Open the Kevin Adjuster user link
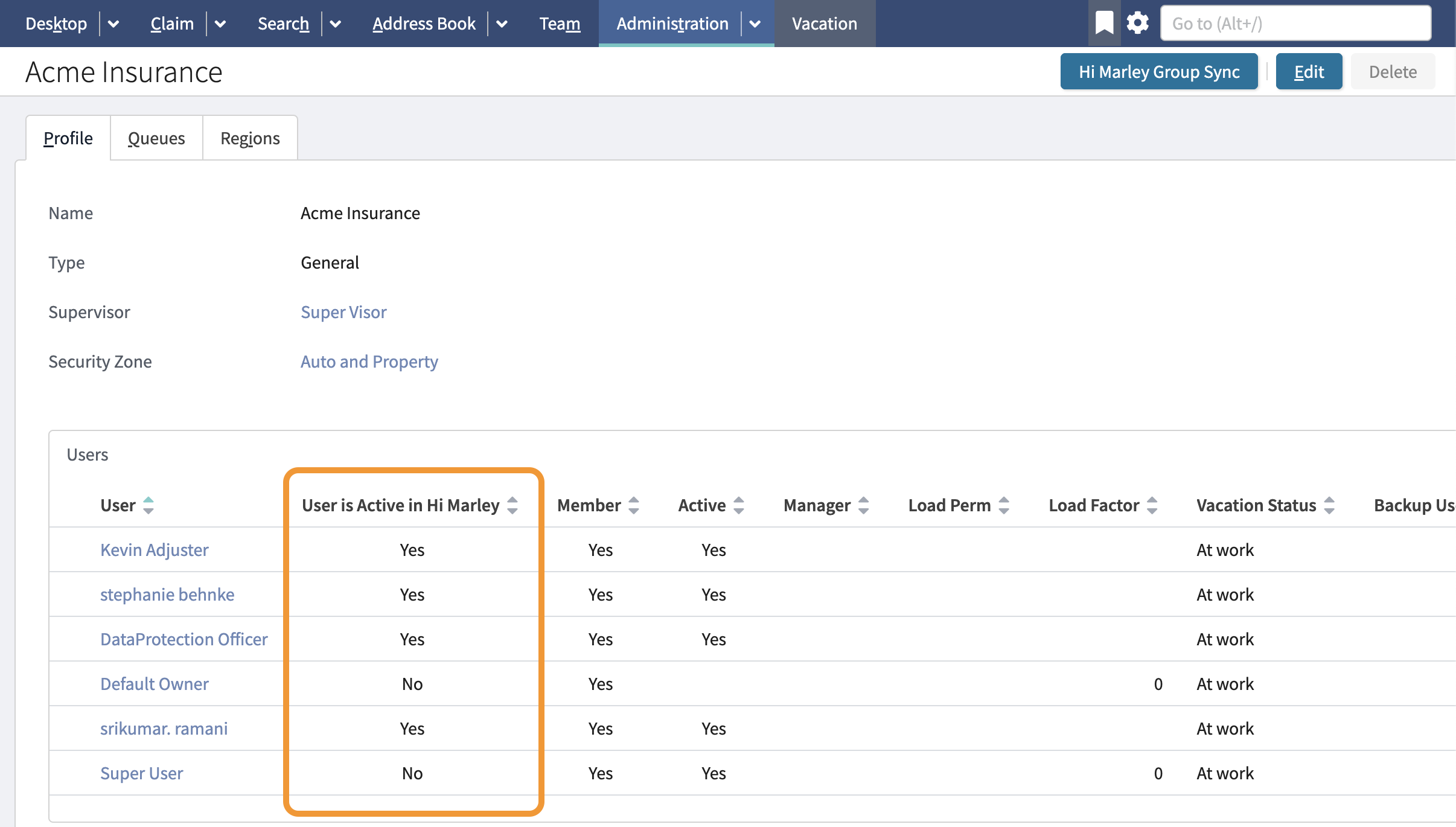Image resolution: width=1456 pixels, height=827 pixels. click(155, 550)
